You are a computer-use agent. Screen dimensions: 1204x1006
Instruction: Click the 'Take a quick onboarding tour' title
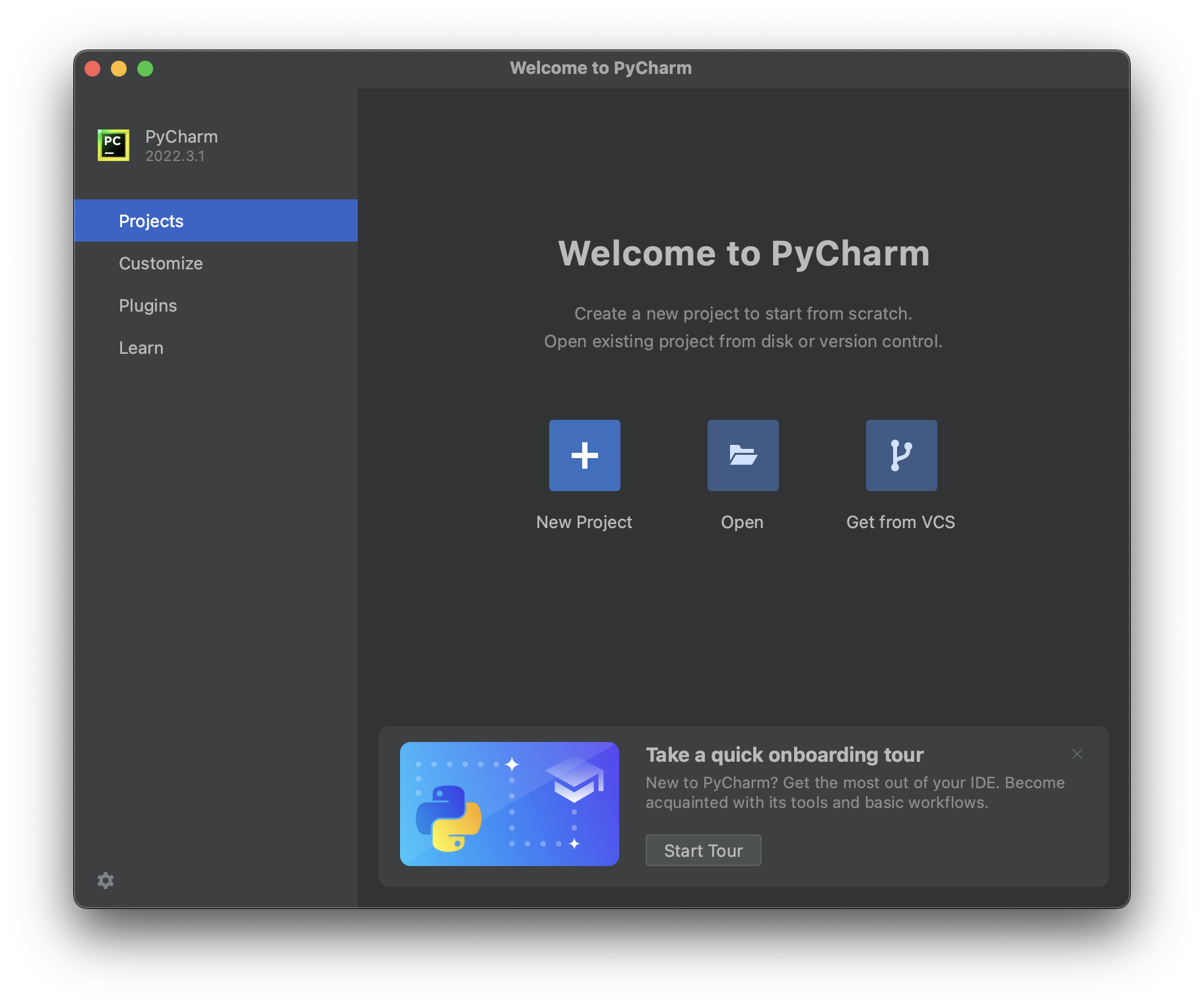784,754
